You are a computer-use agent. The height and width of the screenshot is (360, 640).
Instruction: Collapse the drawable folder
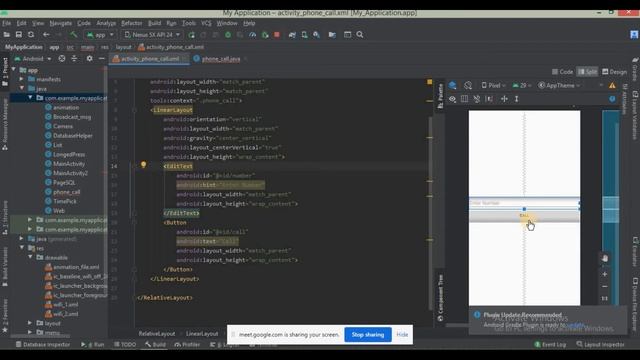[x=30, y=257]
